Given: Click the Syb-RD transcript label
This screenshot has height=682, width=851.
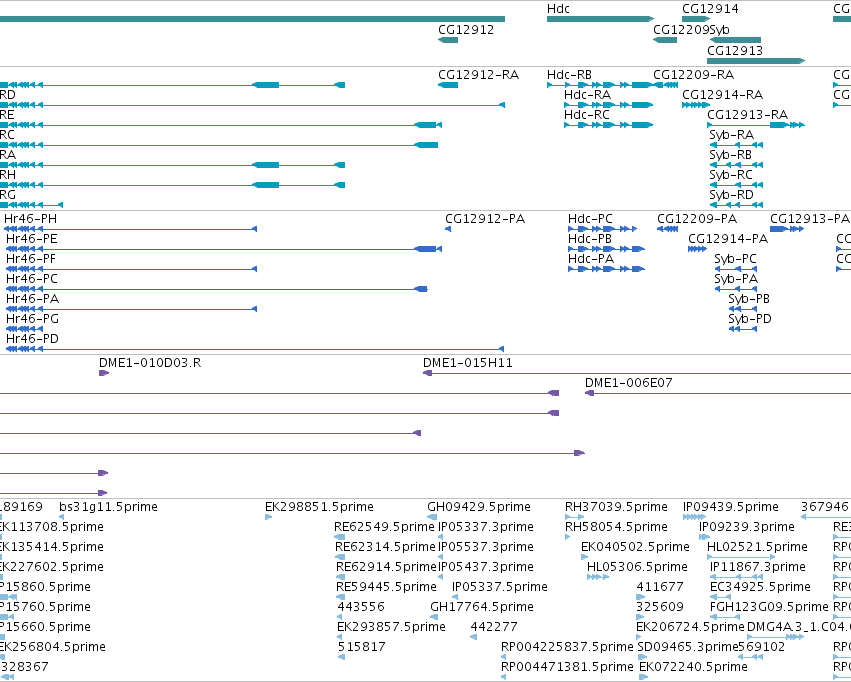Looking at the screenshot, I should tap(731, 195).
